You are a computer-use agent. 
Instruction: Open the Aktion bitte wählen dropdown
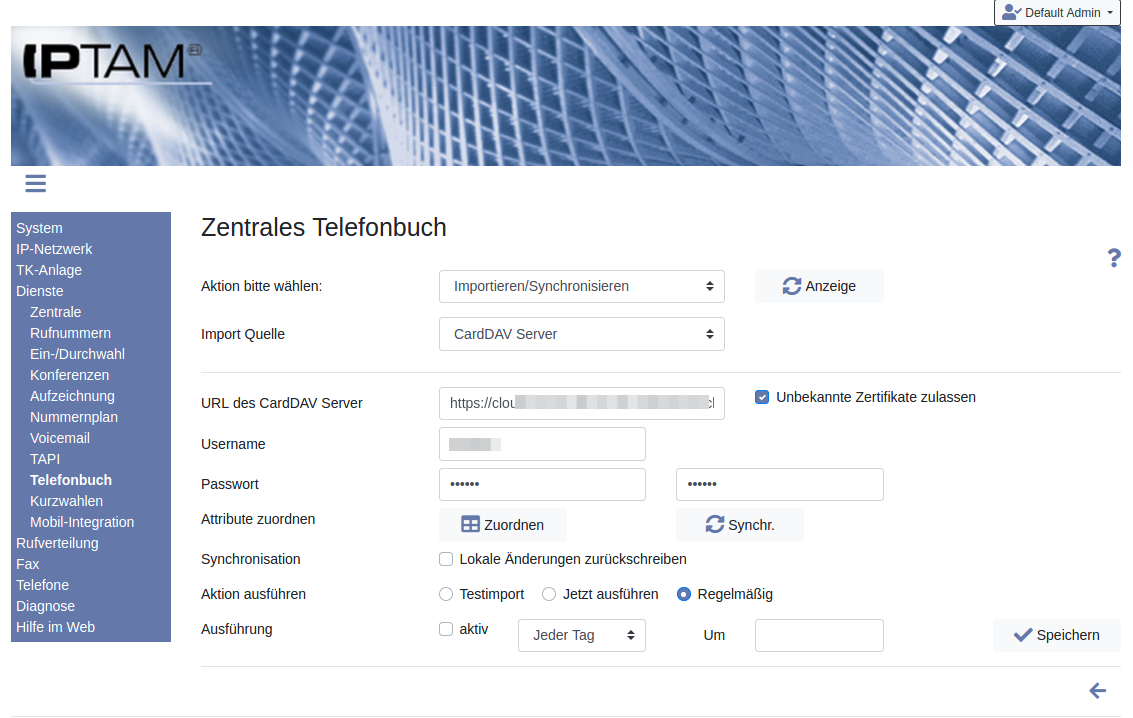[x=582, y=286]
